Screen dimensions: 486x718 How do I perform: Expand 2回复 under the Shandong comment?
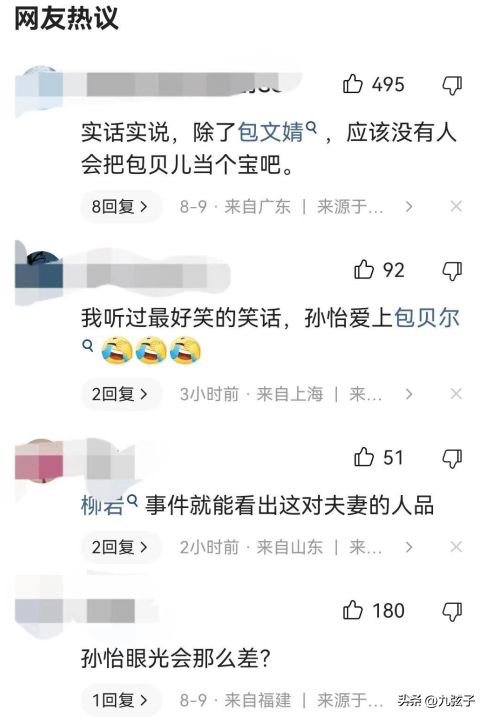coord(121,547)
